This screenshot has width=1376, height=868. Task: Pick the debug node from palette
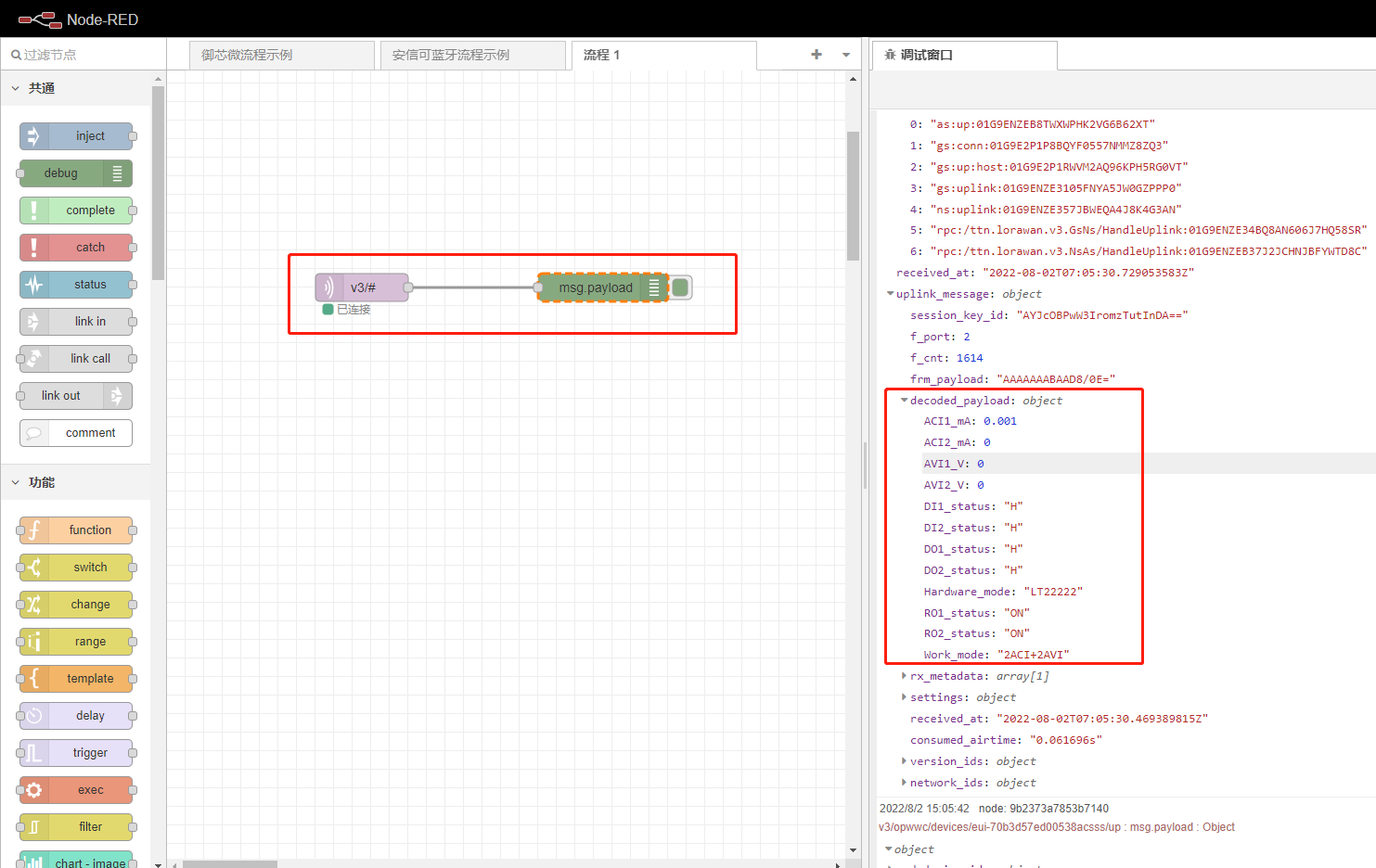tap(76, 173)
